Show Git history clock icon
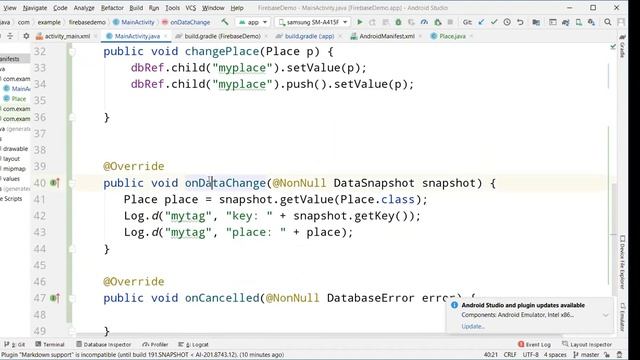The height and width of the screenshot is (360, 640). pos(507,22)
